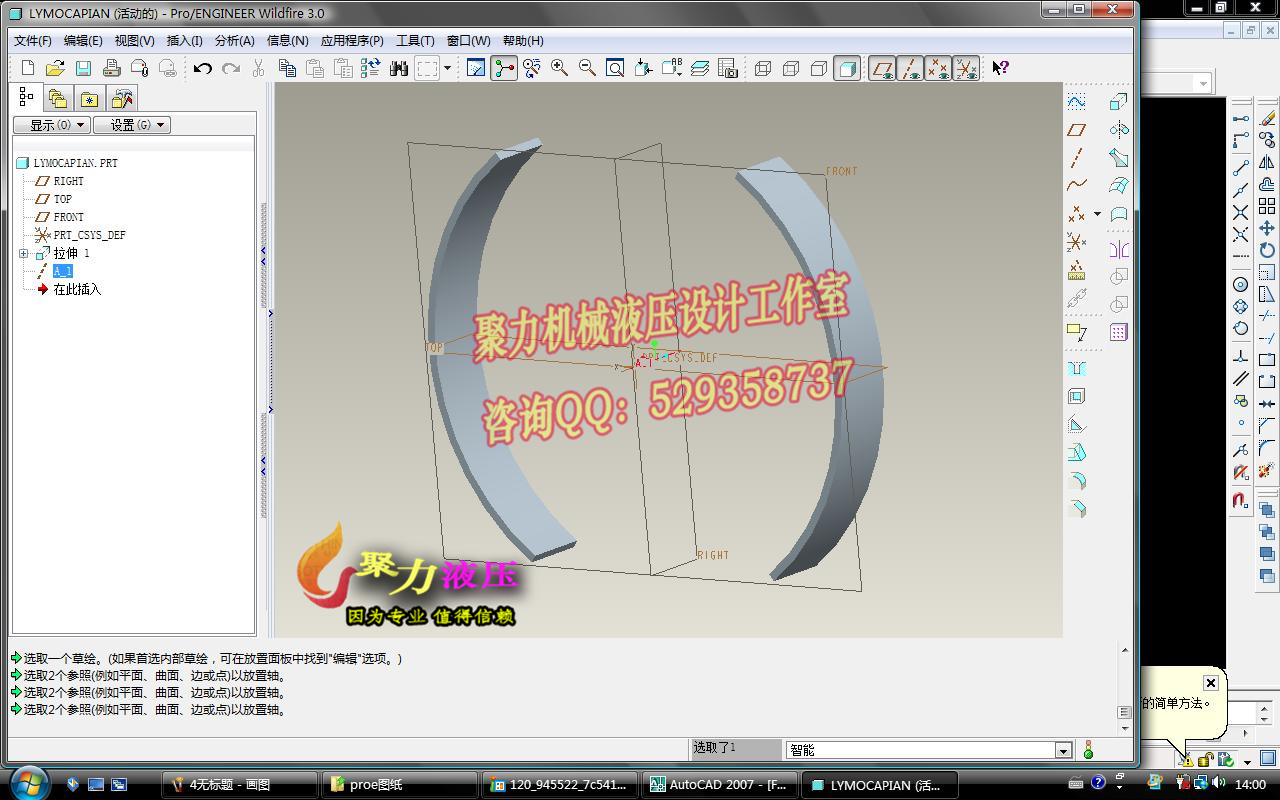Toggle coordinate system display
This screenshot has height=800, width=1280.
pos(966,67)
